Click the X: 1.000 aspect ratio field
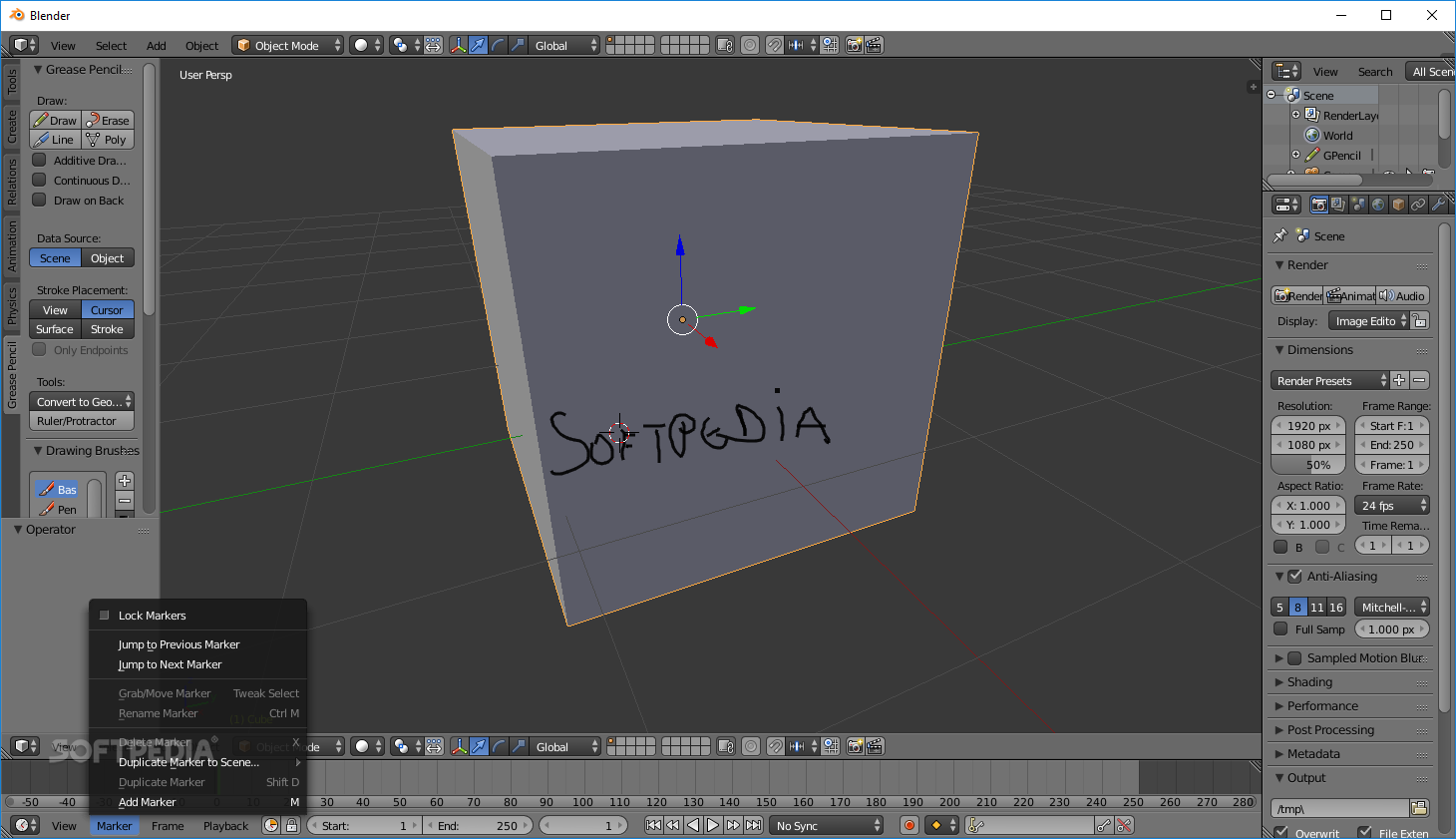This screenshot has height=839, width=1456. pyautogui.click(x=1308, y=505)
